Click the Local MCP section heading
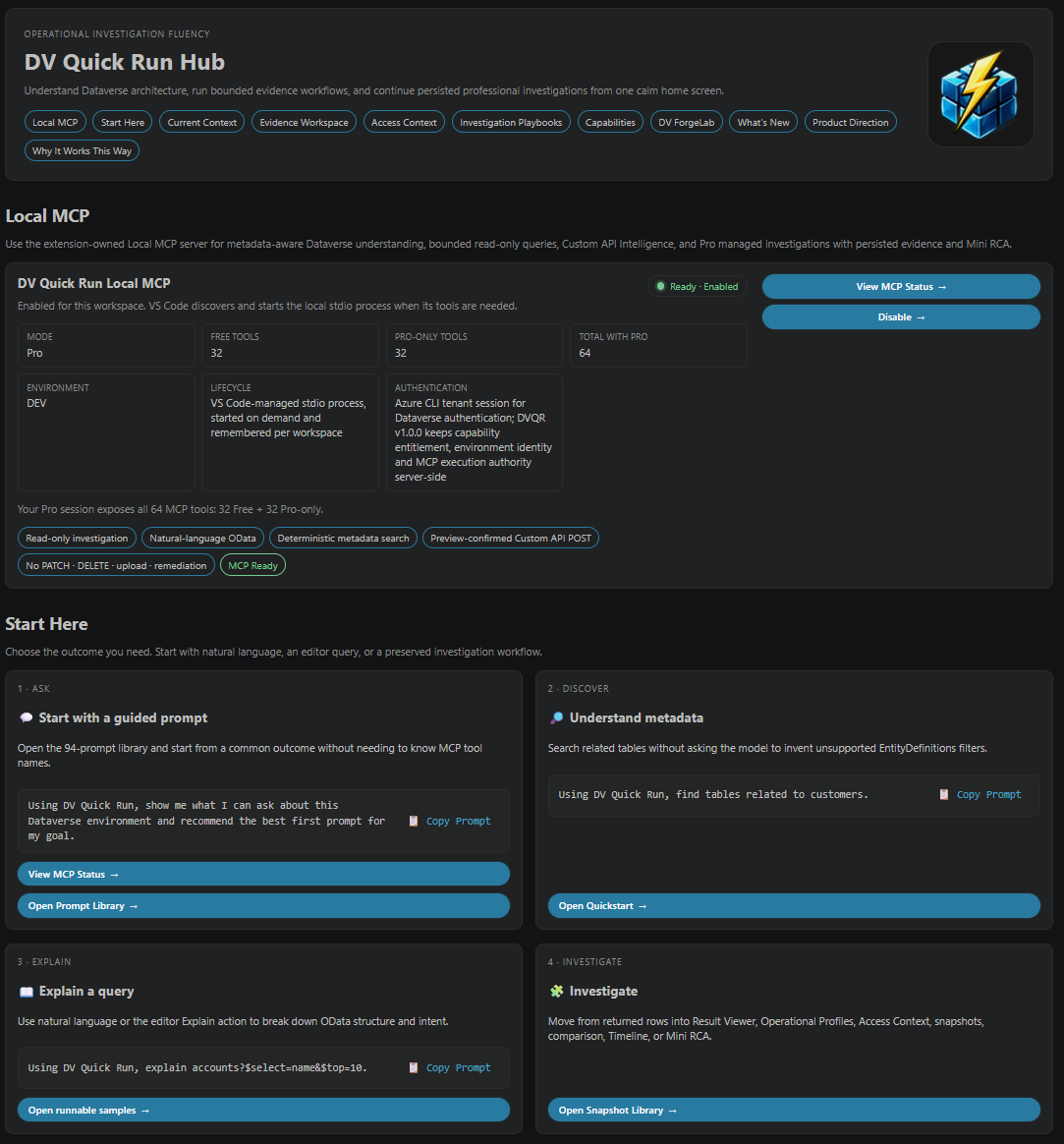1064x1144 pixels. (47, 216)
